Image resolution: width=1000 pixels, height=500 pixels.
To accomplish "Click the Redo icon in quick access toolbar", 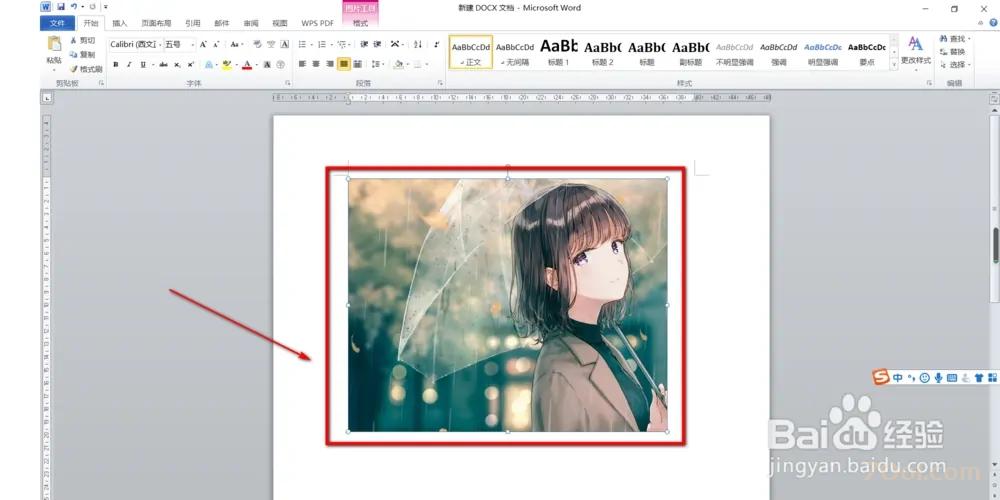I will pyautogui.click(x=92, y=7).
